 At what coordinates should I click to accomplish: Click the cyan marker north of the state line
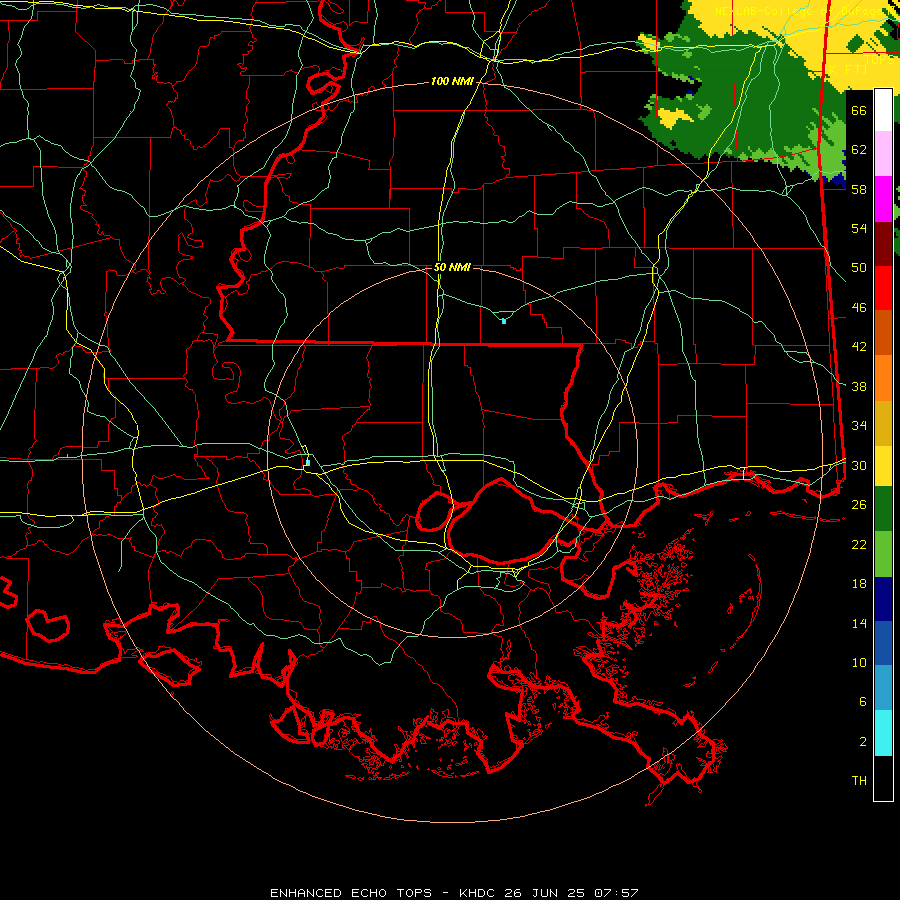504,321
